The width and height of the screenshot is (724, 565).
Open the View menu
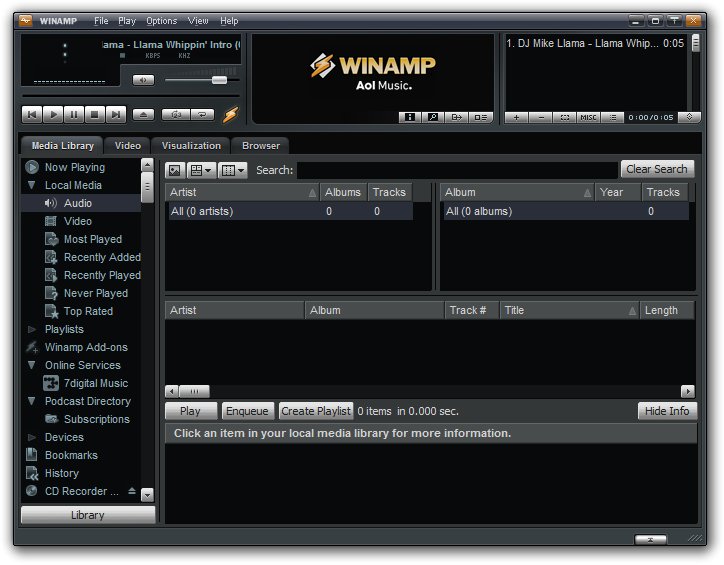198,21
